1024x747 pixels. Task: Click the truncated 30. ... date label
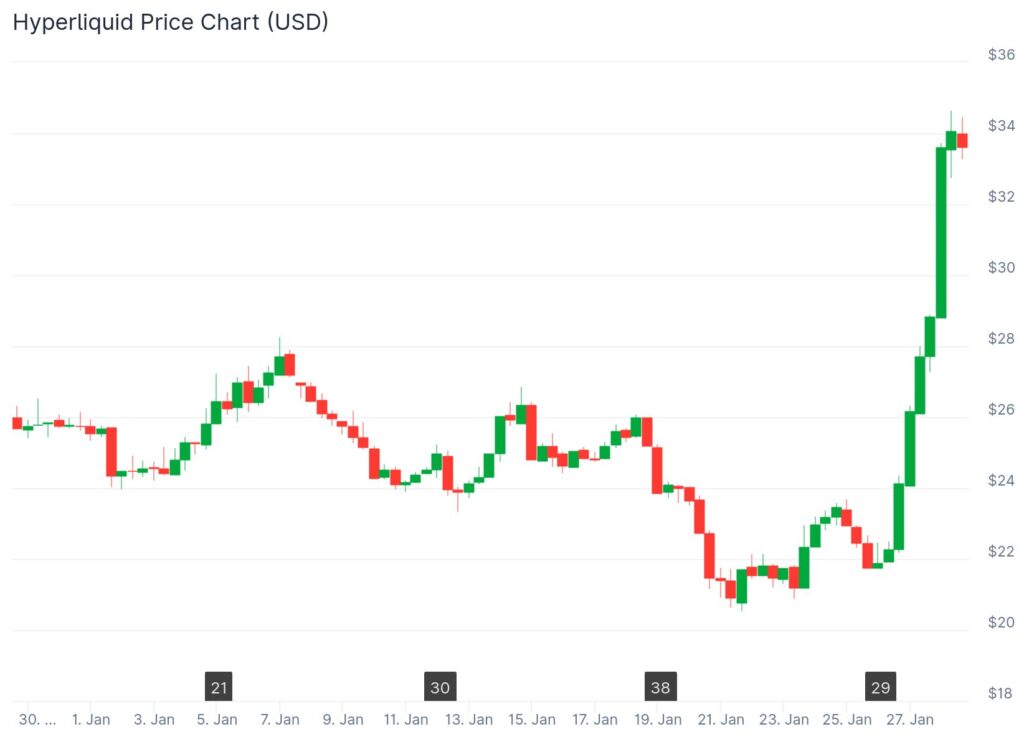click(35, 719)
